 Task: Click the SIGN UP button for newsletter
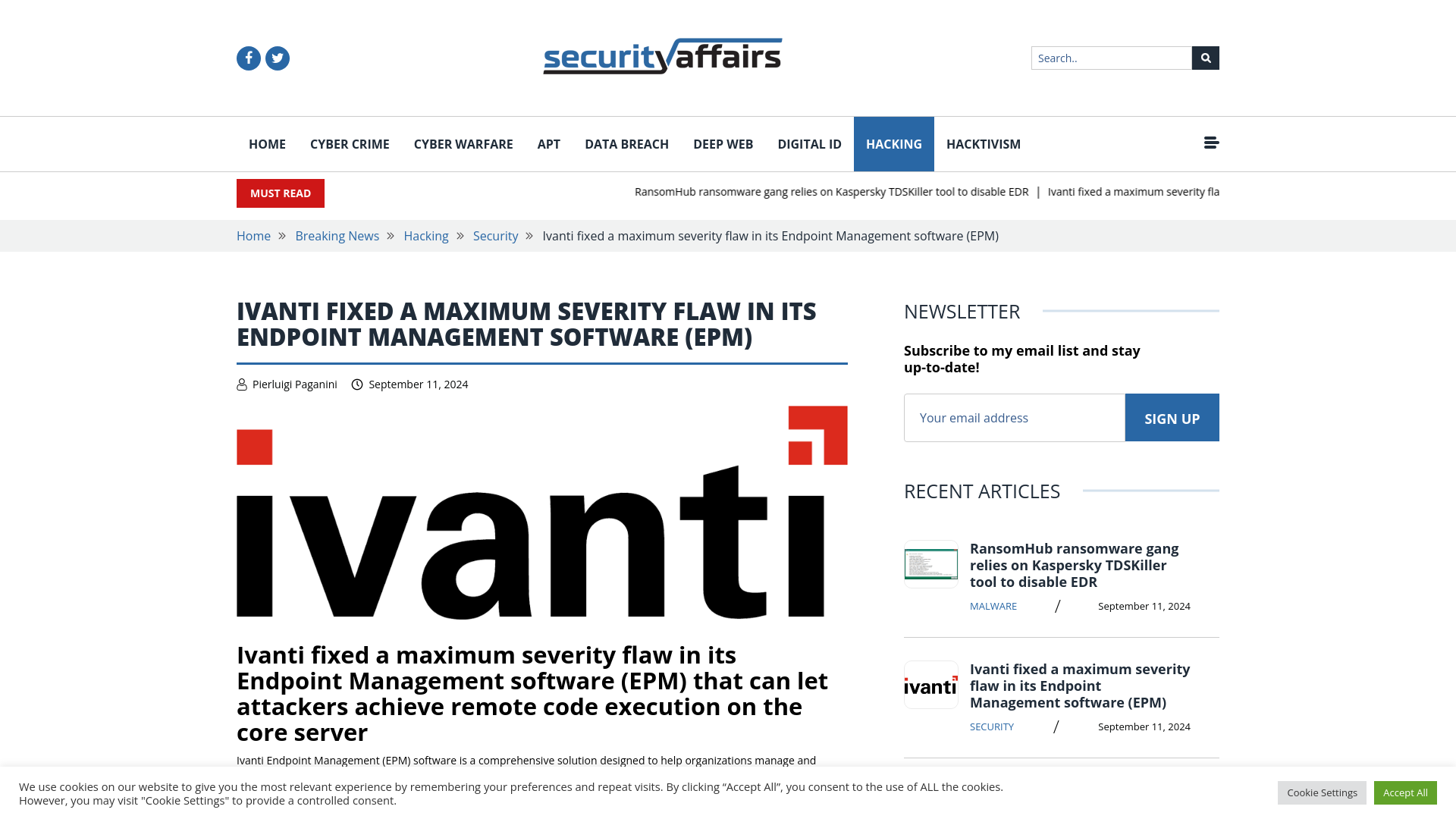pos(1172,418)
